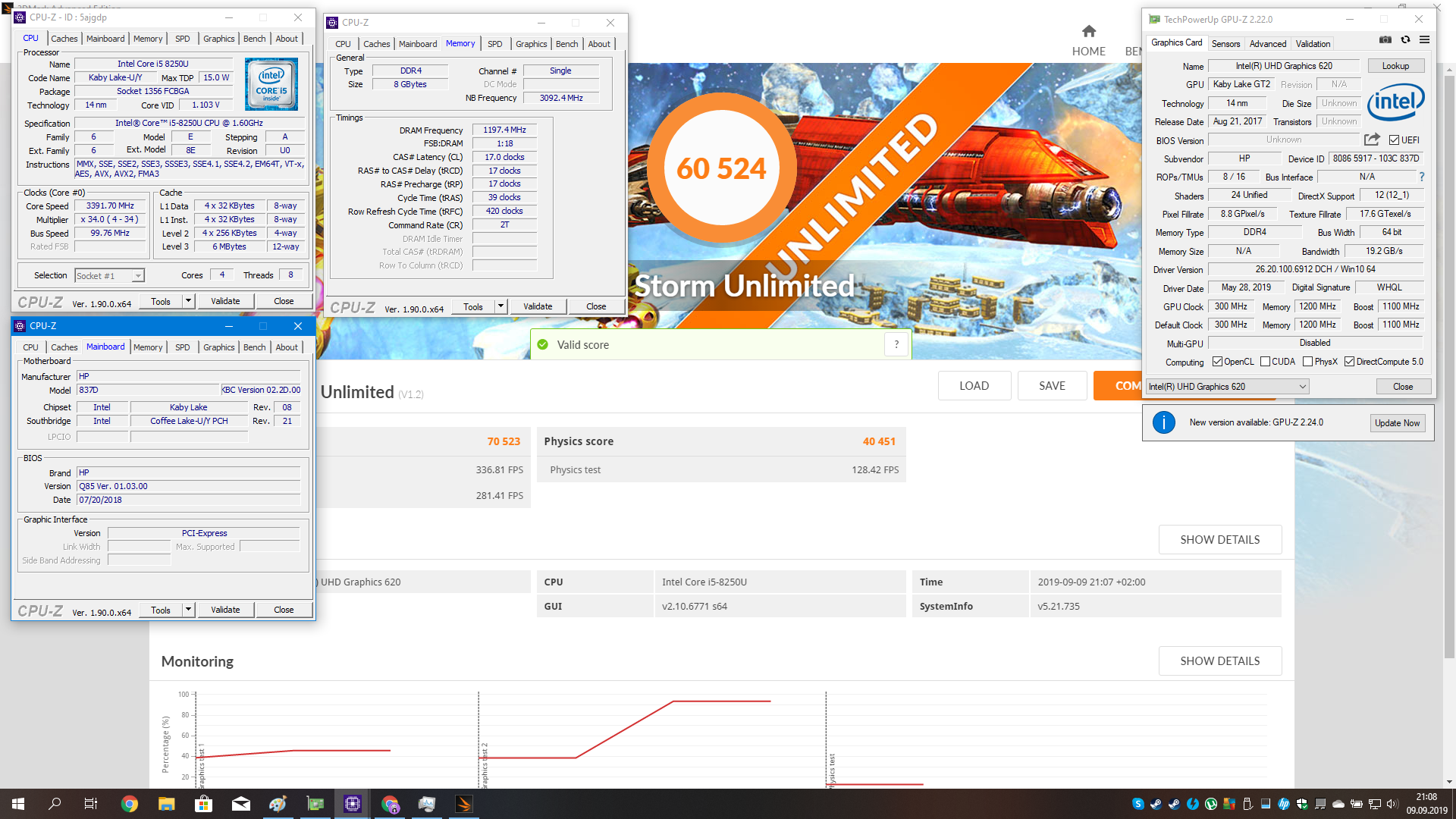Open File Explorer from taskbar
Image resolution: width=1456 pixels, height=819 pixels.
(x=167, y=804)
